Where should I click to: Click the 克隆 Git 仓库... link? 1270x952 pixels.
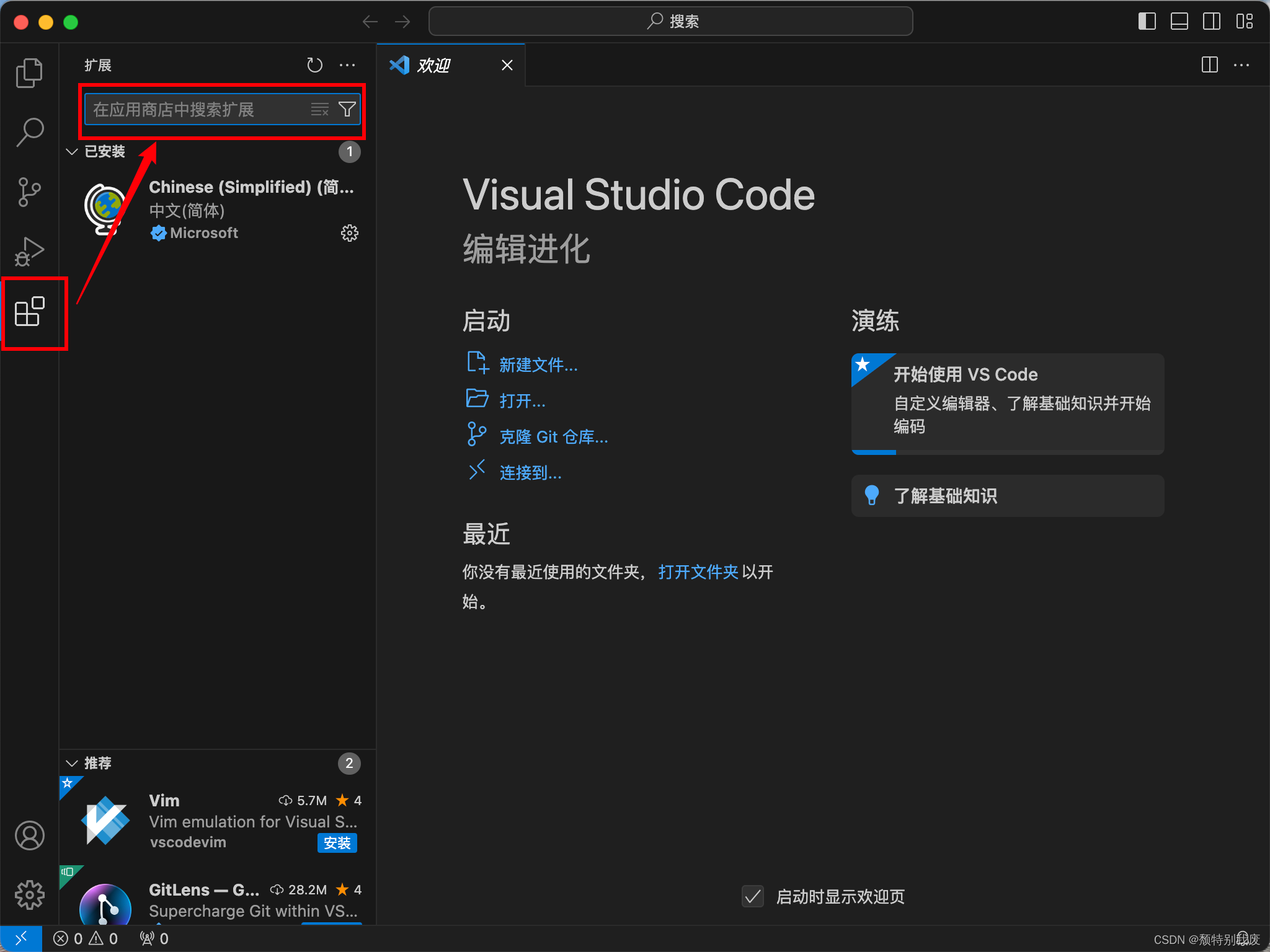[x=554, y=437]
